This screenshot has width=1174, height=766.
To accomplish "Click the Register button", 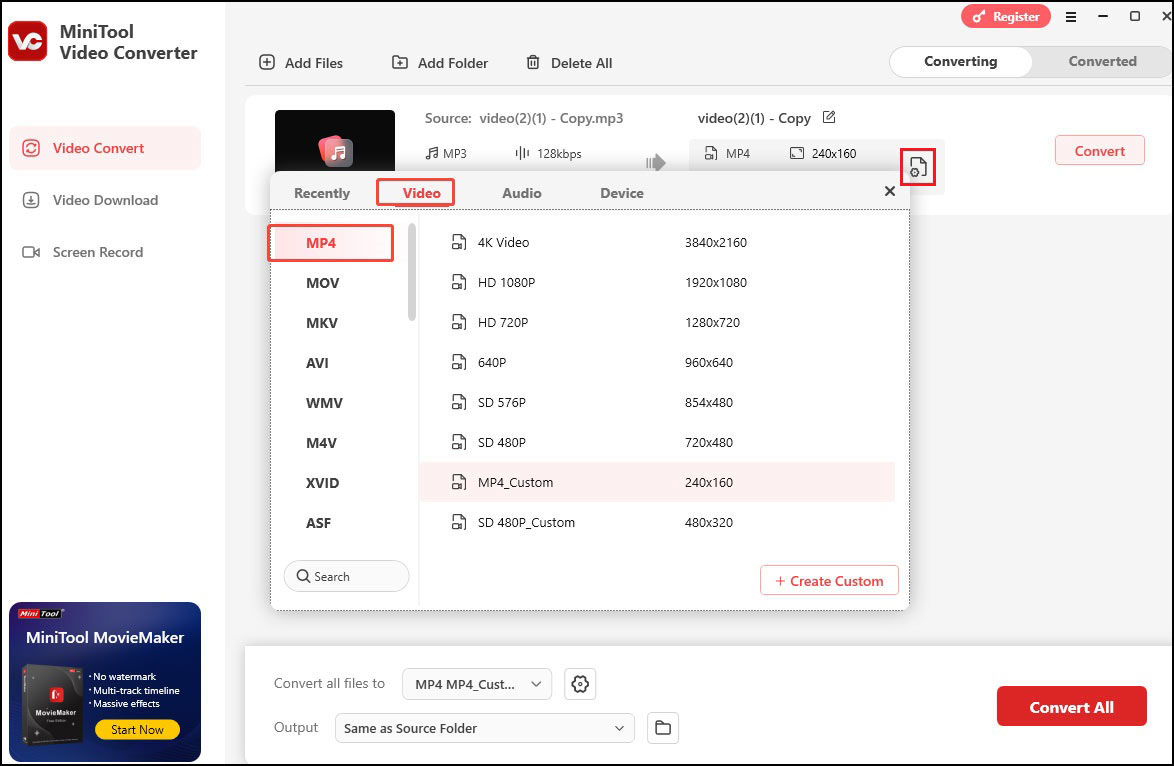I will click(1006, 16).
